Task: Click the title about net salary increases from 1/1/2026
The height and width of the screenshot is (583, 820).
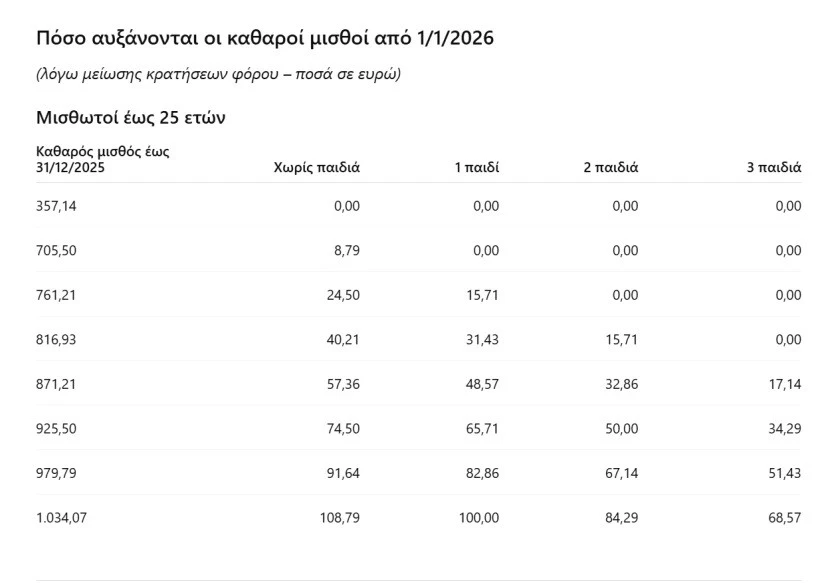Action: click(x=265, y=39)
